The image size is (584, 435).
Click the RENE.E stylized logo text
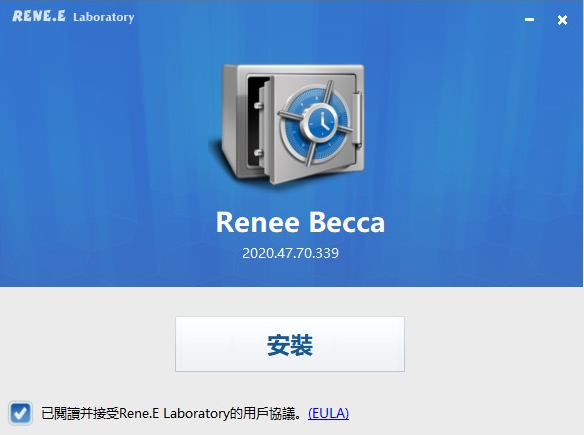tap(39, 16)
